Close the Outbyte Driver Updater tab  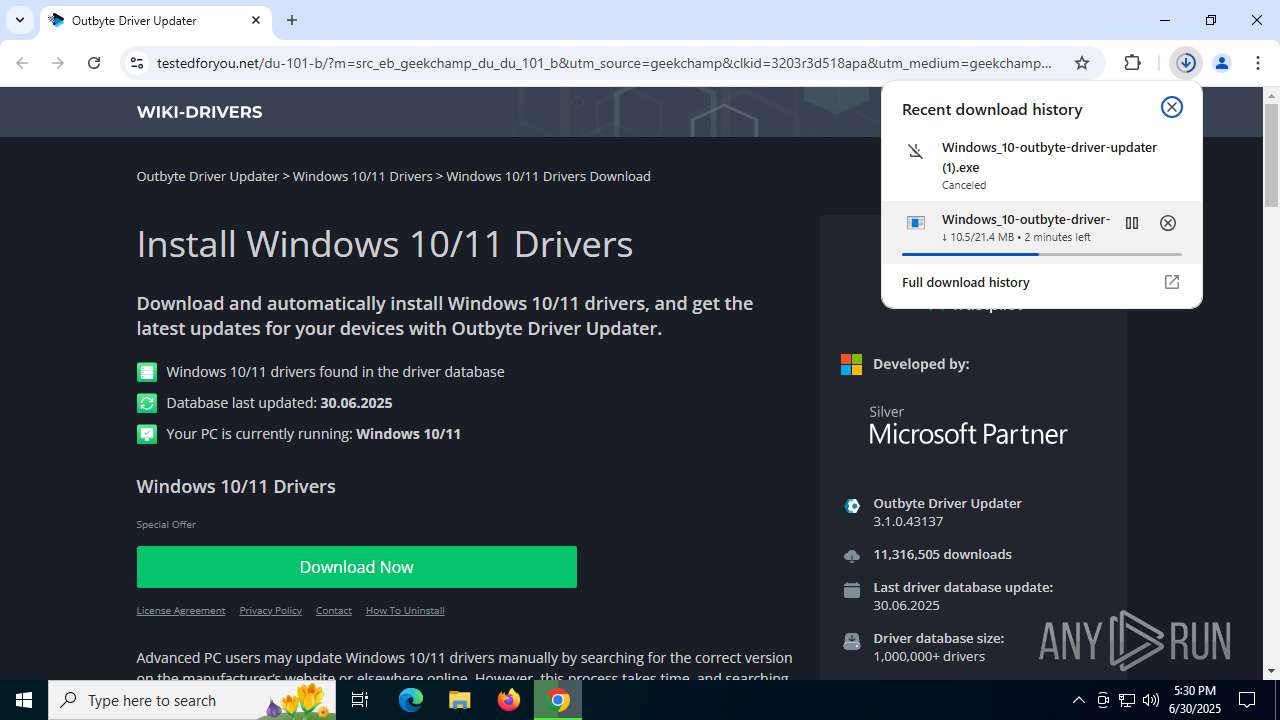click(x=256, y=20)
